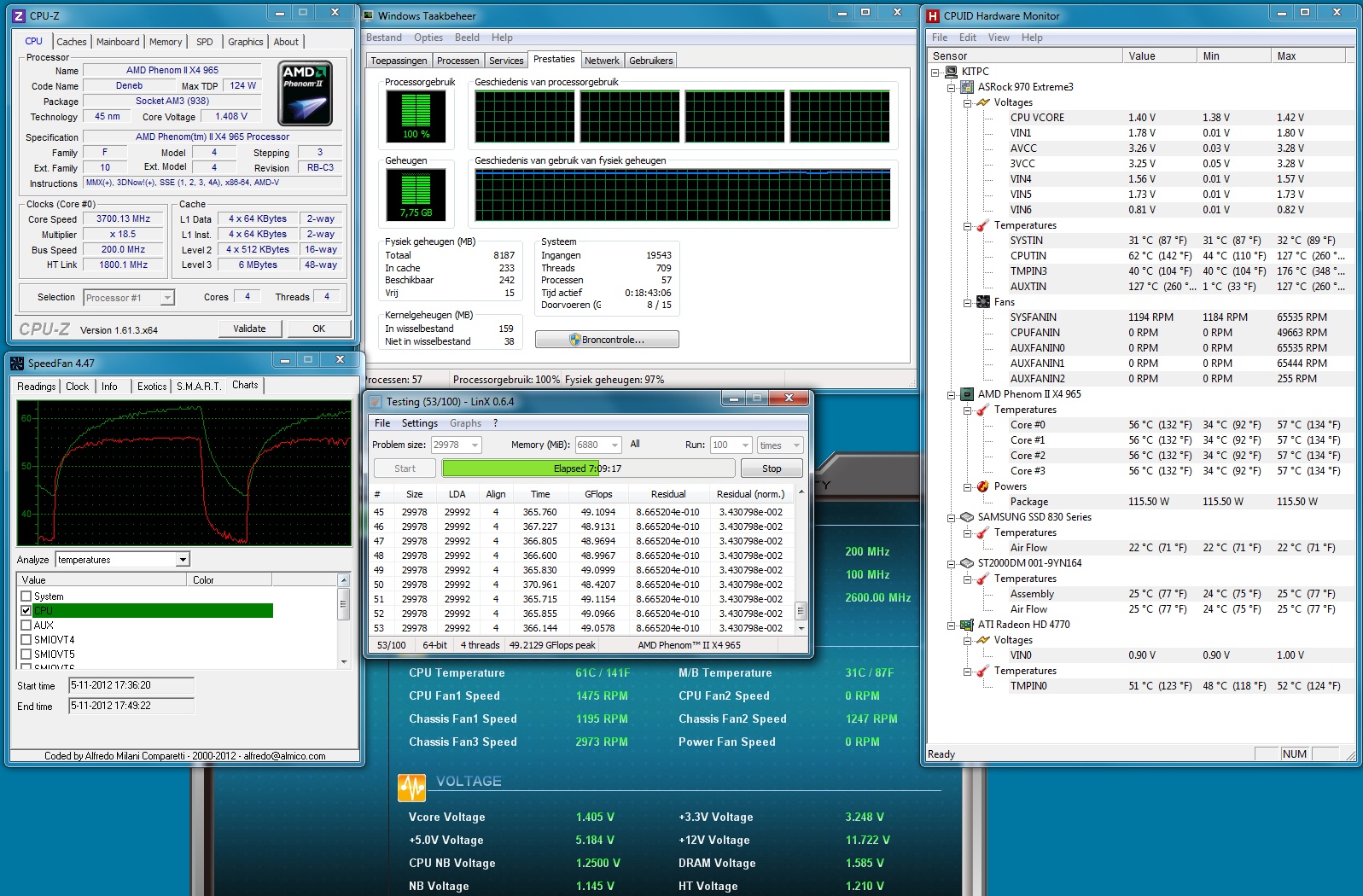Click the Start time field in SpeedFan

click(x=131, y=685)
